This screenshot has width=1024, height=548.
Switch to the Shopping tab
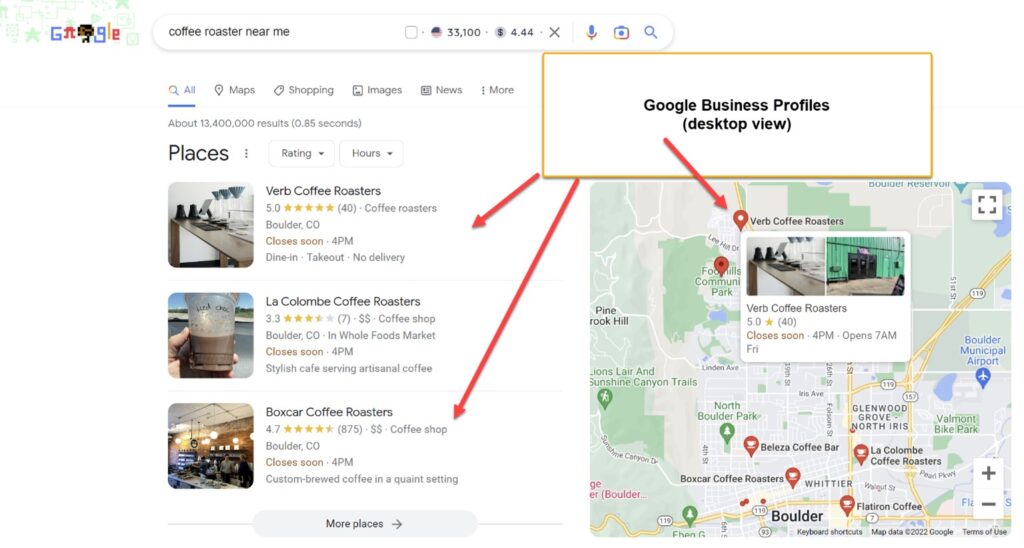(304, 90)
